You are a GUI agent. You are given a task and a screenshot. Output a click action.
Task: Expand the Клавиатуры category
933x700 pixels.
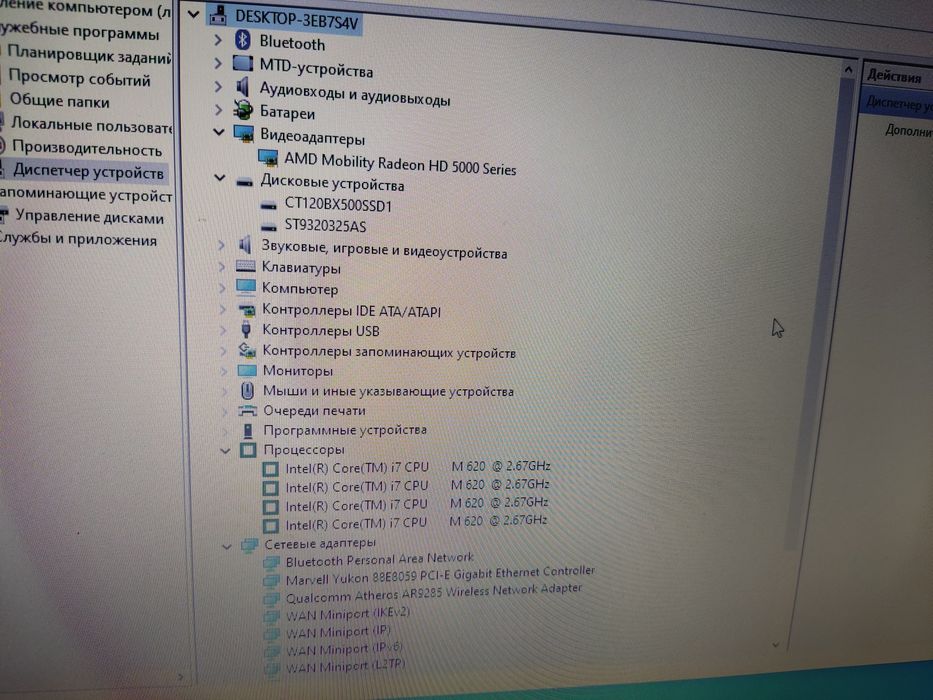(222, 266)
